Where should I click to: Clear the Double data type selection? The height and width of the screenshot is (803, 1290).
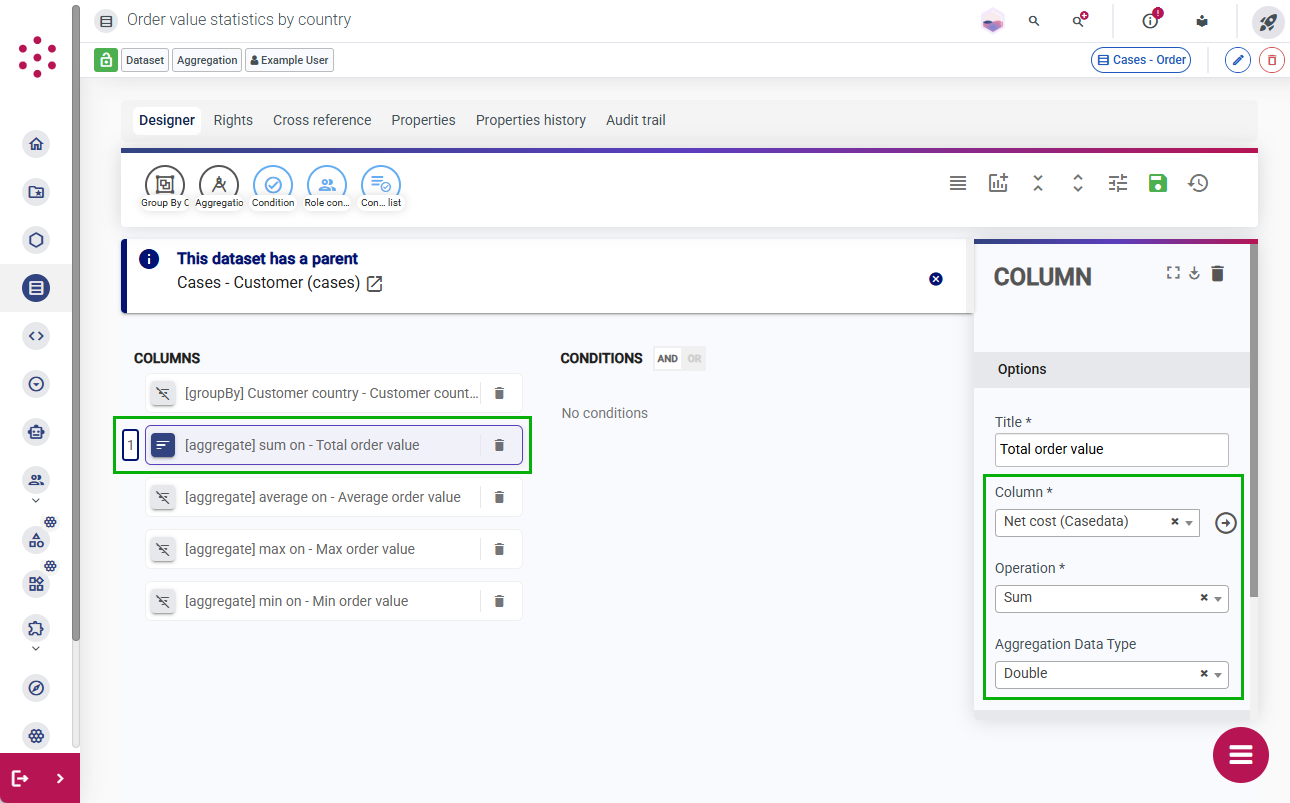[1204, 674]
